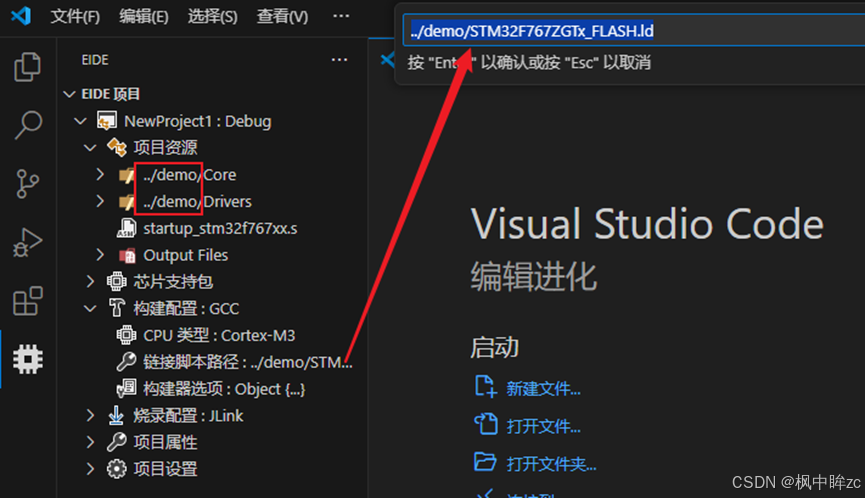Screen dimensions: 865x498
Task: Open the Explorer view in activity bar
Action: click(x=27, y=67)
